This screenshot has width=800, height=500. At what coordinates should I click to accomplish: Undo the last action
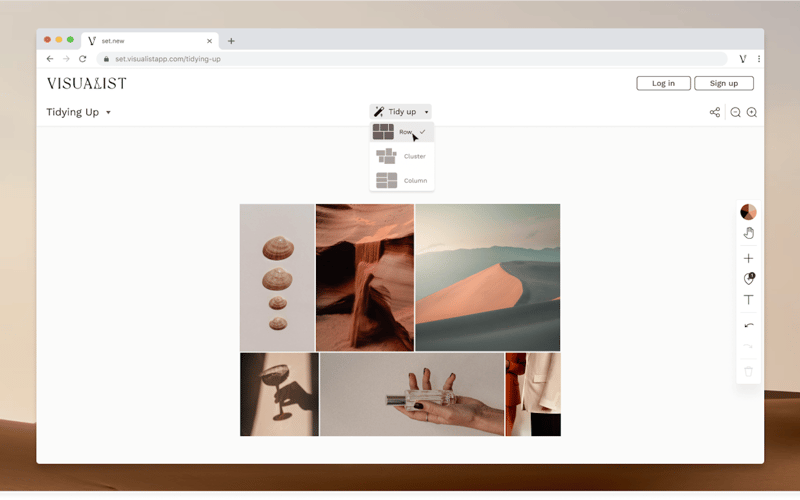tap(748, 325)
